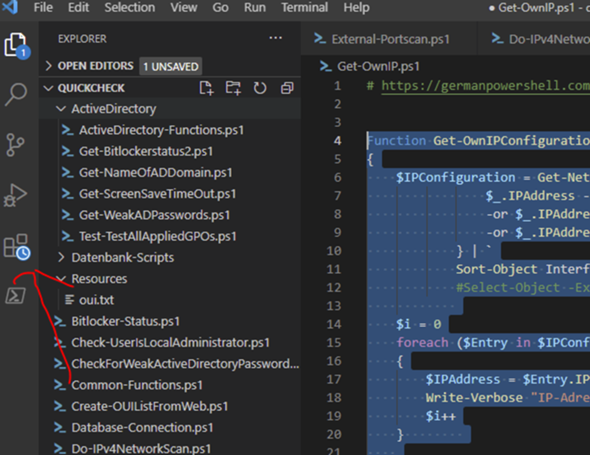
Task: Click PowerShell icon on External-Portscan.ps1 tab
Action: [320, 39]
